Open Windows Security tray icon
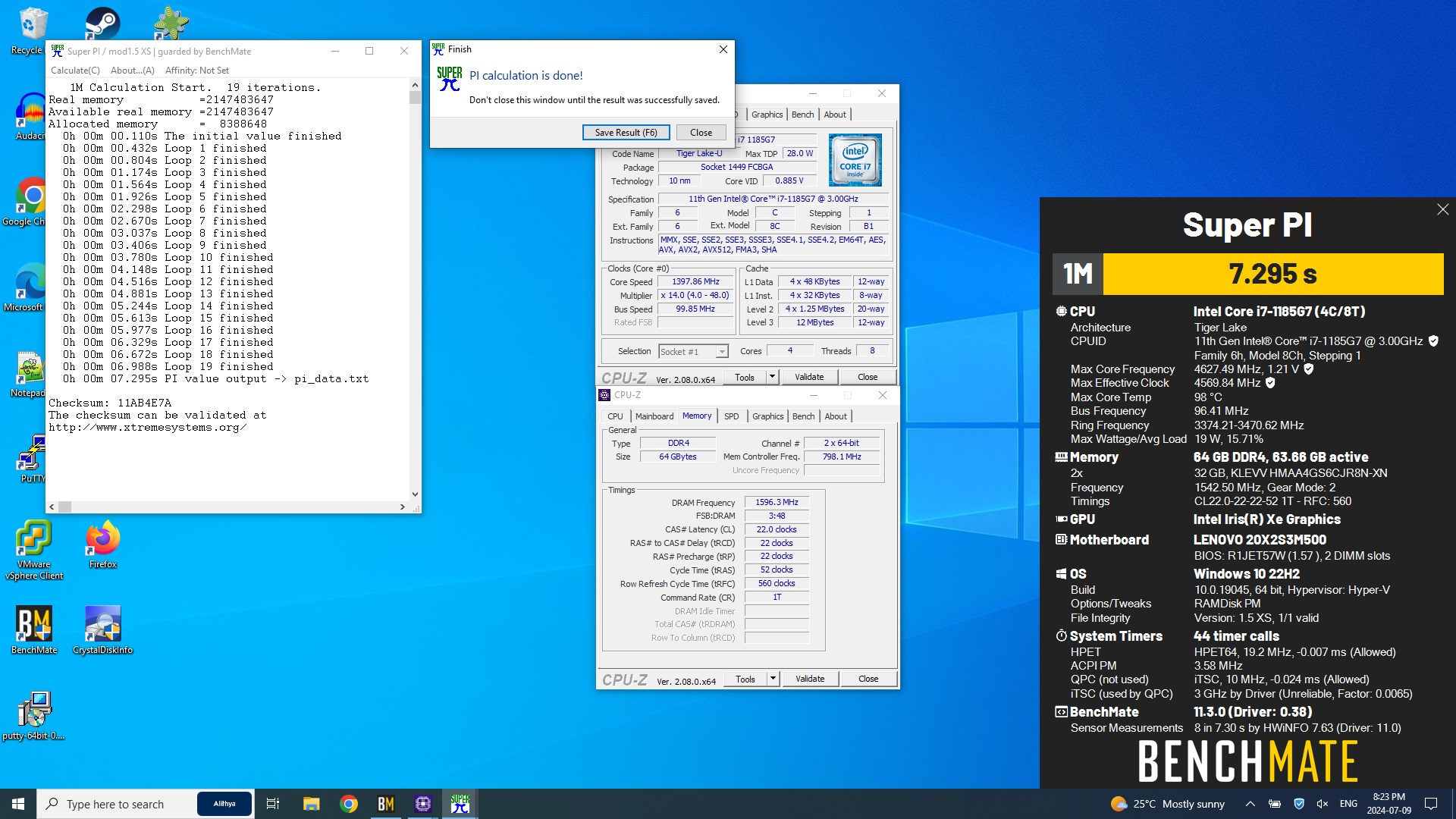Image resolution: width=1456 pixels, height=819 pixels. [x=1299, y=804]
